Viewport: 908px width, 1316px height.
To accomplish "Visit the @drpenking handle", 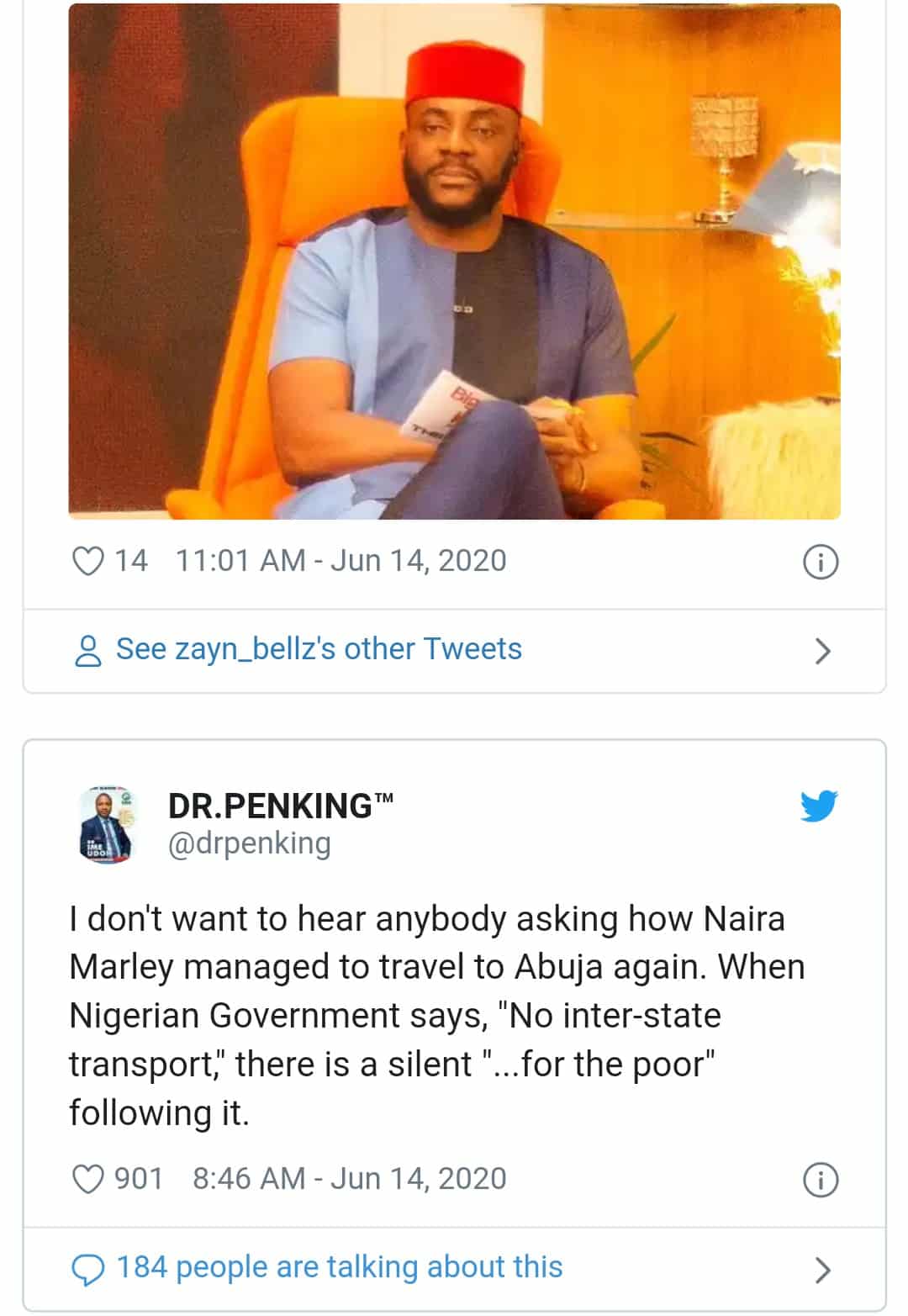I will click(250, 843).
